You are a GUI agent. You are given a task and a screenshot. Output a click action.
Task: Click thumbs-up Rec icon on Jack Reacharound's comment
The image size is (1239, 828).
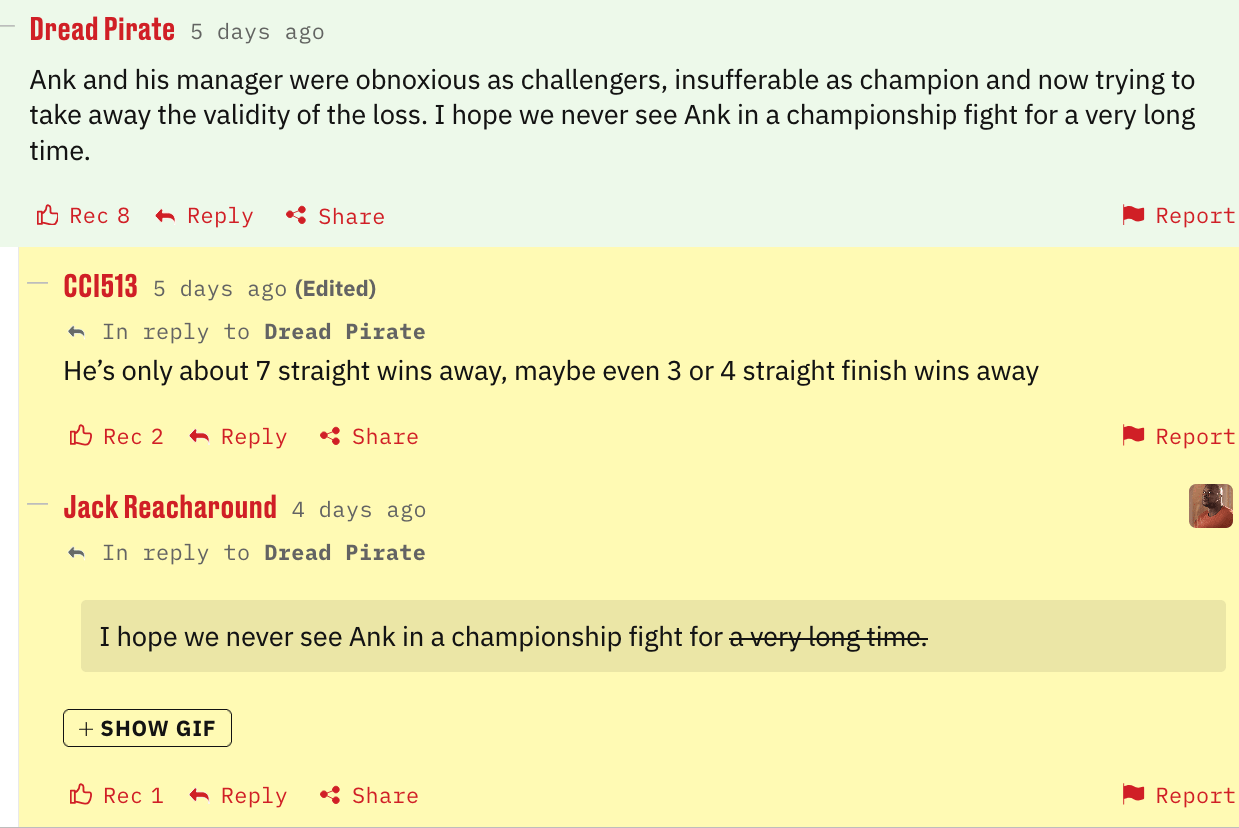click(81, 796)
